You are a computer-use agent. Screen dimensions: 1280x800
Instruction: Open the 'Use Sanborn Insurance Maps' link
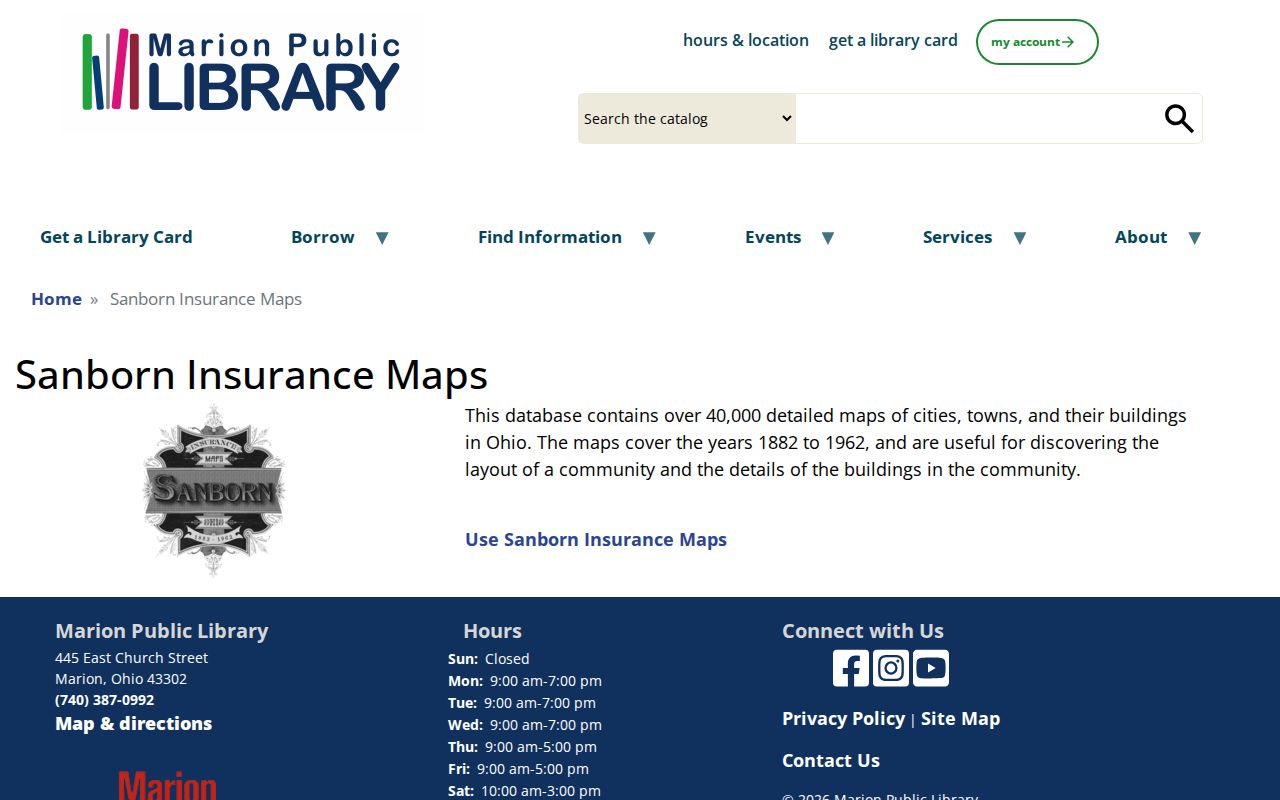coord(596,540)
